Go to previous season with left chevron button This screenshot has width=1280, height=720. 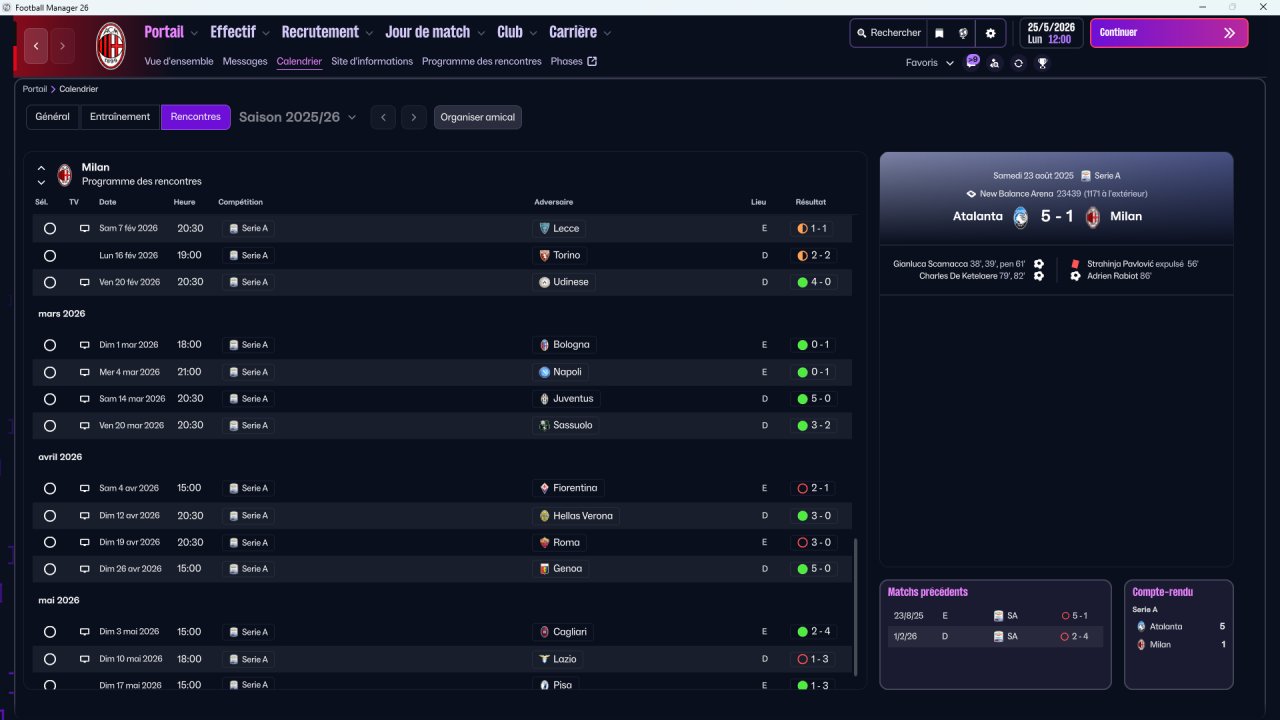[383, 117]
